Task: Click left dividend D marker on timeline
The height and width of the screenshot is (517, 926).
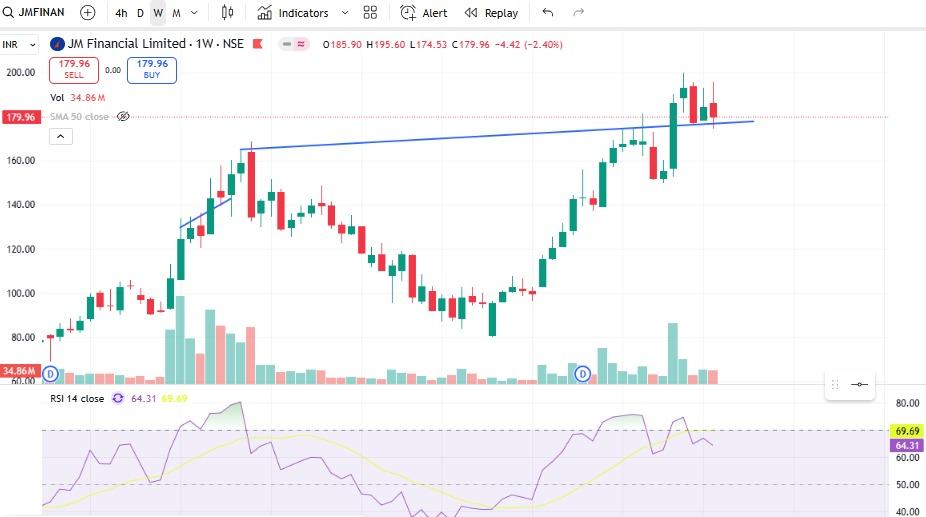Action: [50, 373]
